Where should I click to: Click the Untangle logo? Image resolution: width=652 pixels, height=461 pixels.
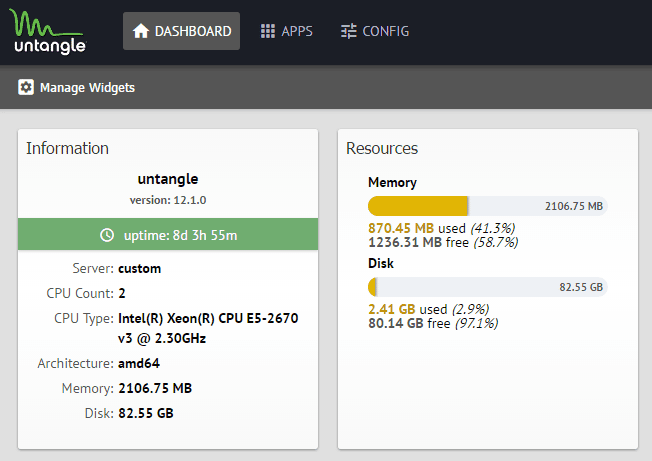(49, 31)
